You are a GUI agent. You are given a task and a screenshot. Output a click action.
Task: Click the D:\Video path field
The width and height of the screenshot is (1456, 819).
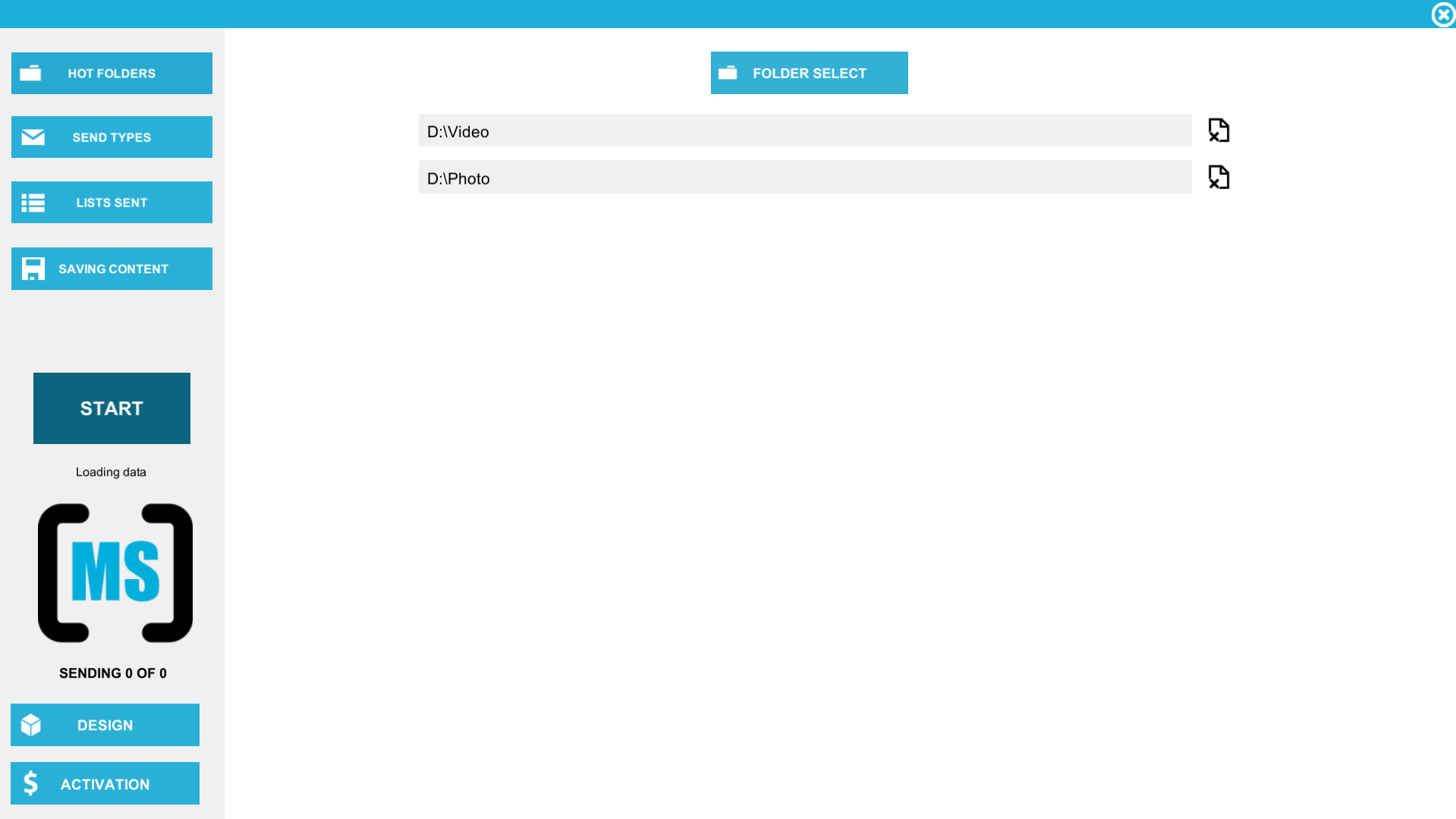[x=804, y=131]
